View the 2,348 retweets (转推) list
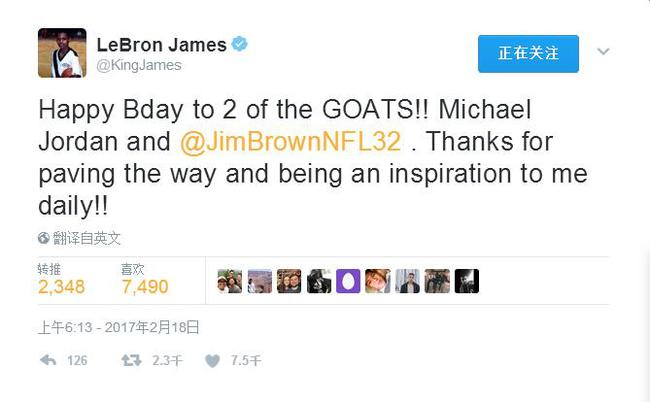The height and width of the screenshot is (402, 650). tap(61, 279)
